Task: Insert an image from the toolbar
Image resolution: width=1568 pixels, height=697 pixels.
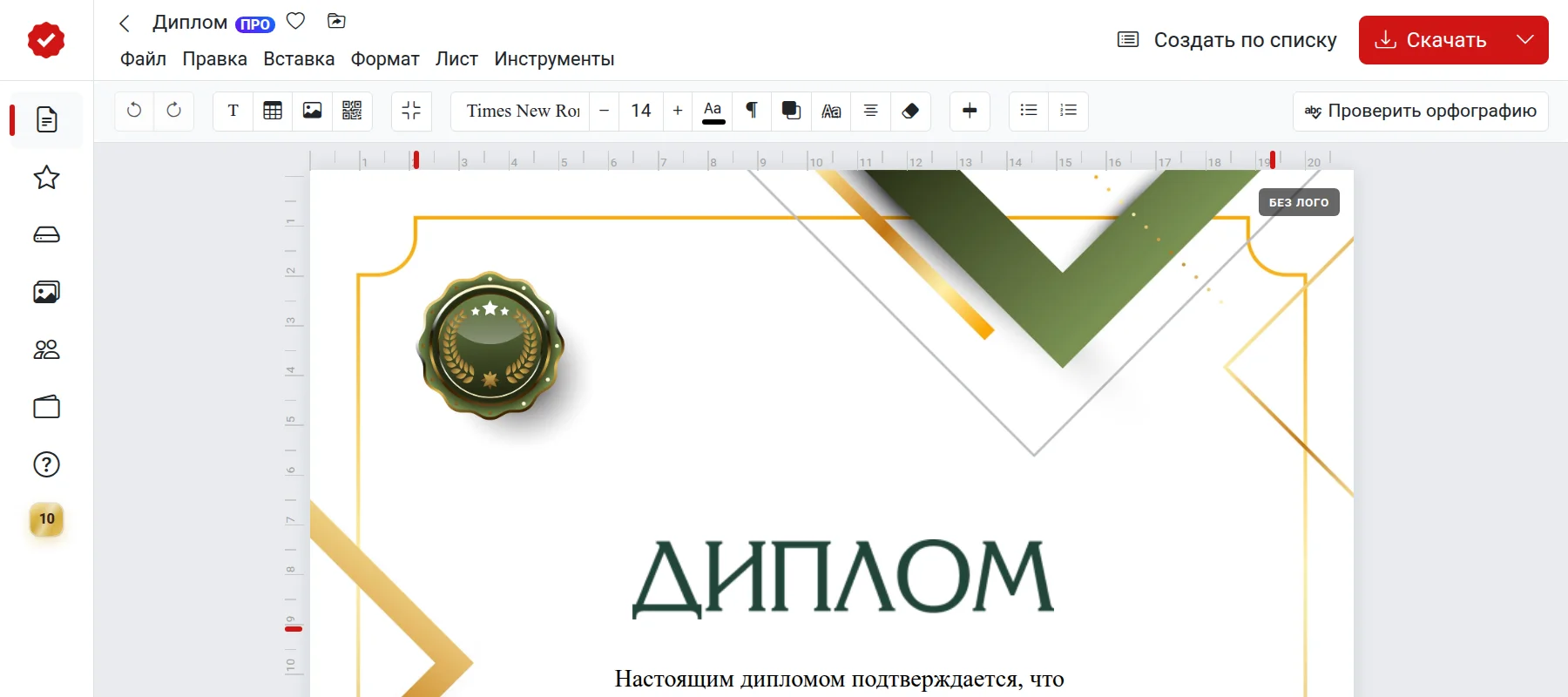Action: [x=312, y=111]
